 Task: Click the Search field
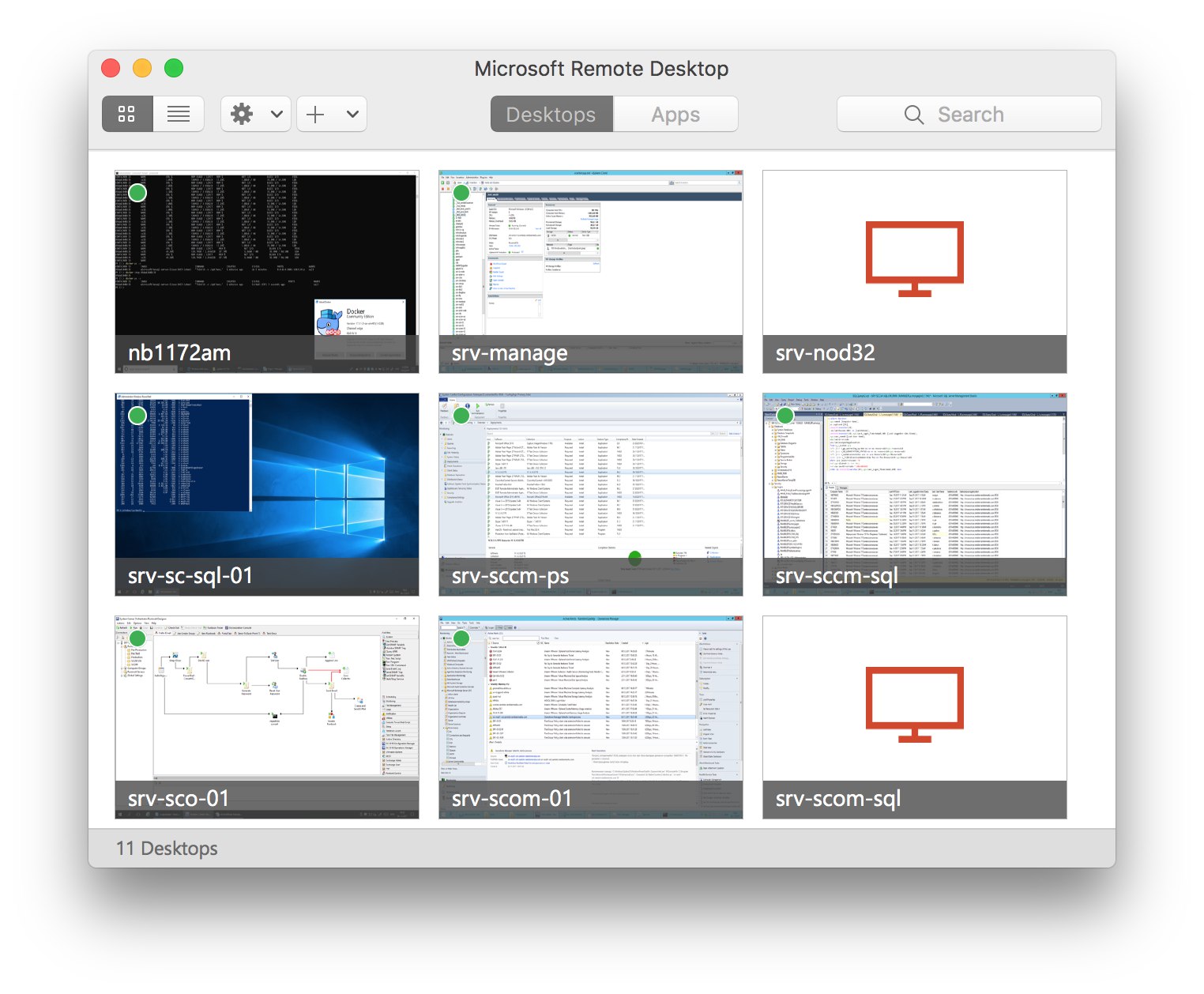coord(969,115)
